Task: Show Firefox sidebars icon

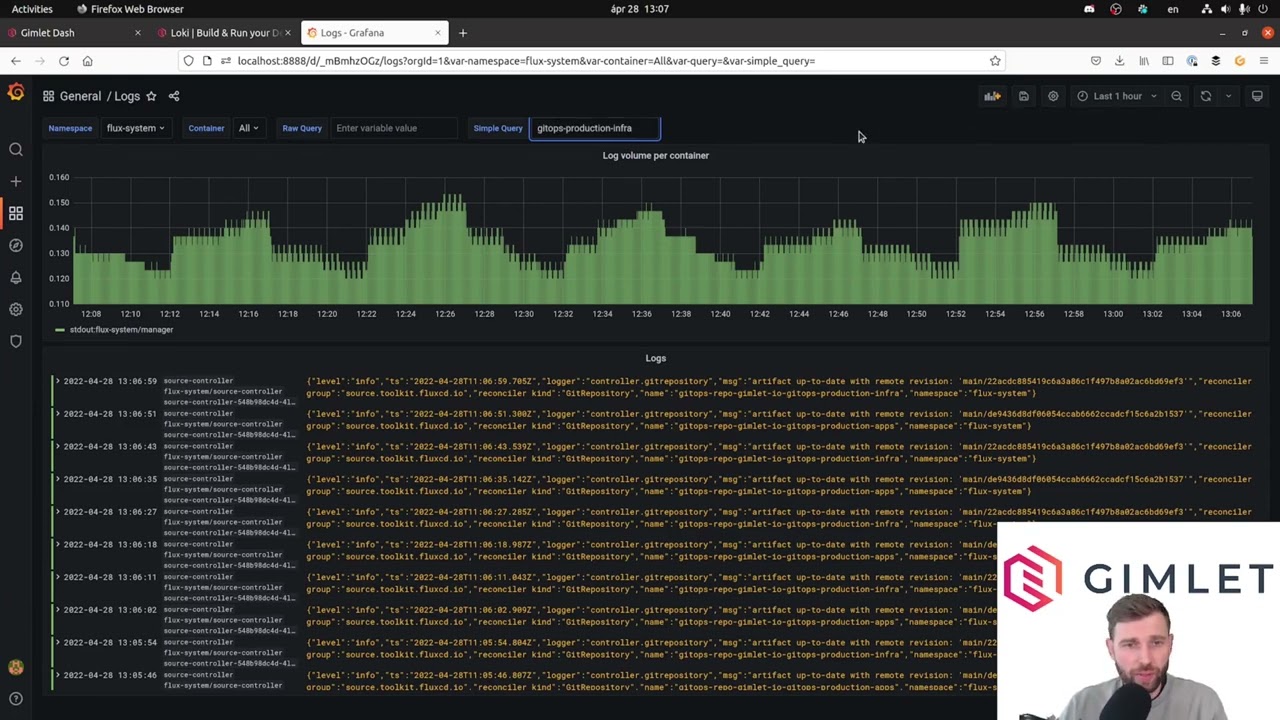Action: point(1168,61)
